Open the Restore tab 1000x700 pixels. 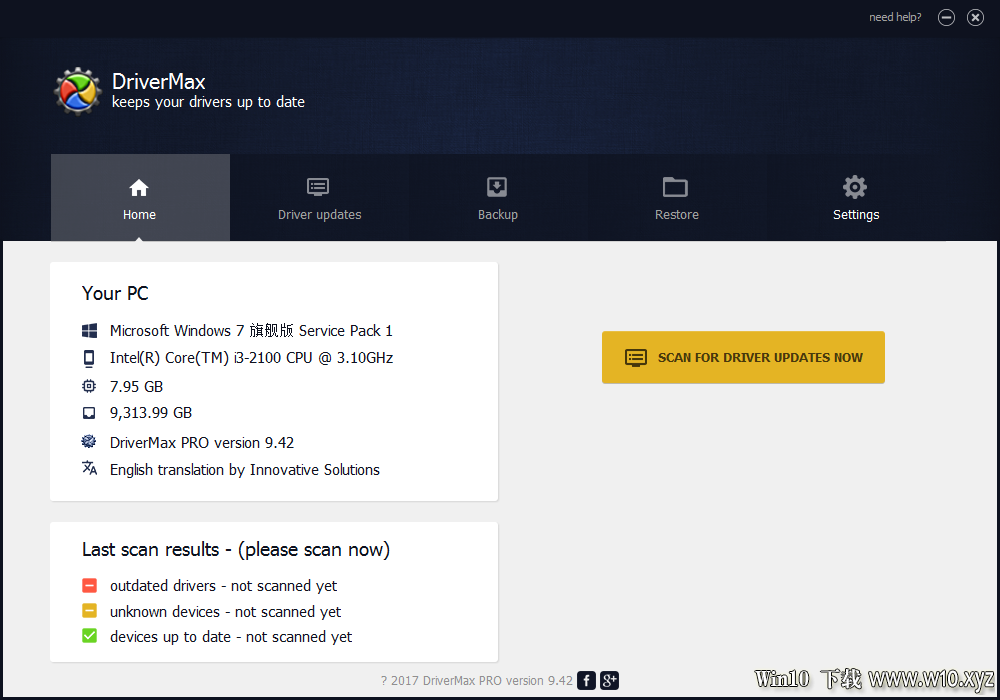676,198
